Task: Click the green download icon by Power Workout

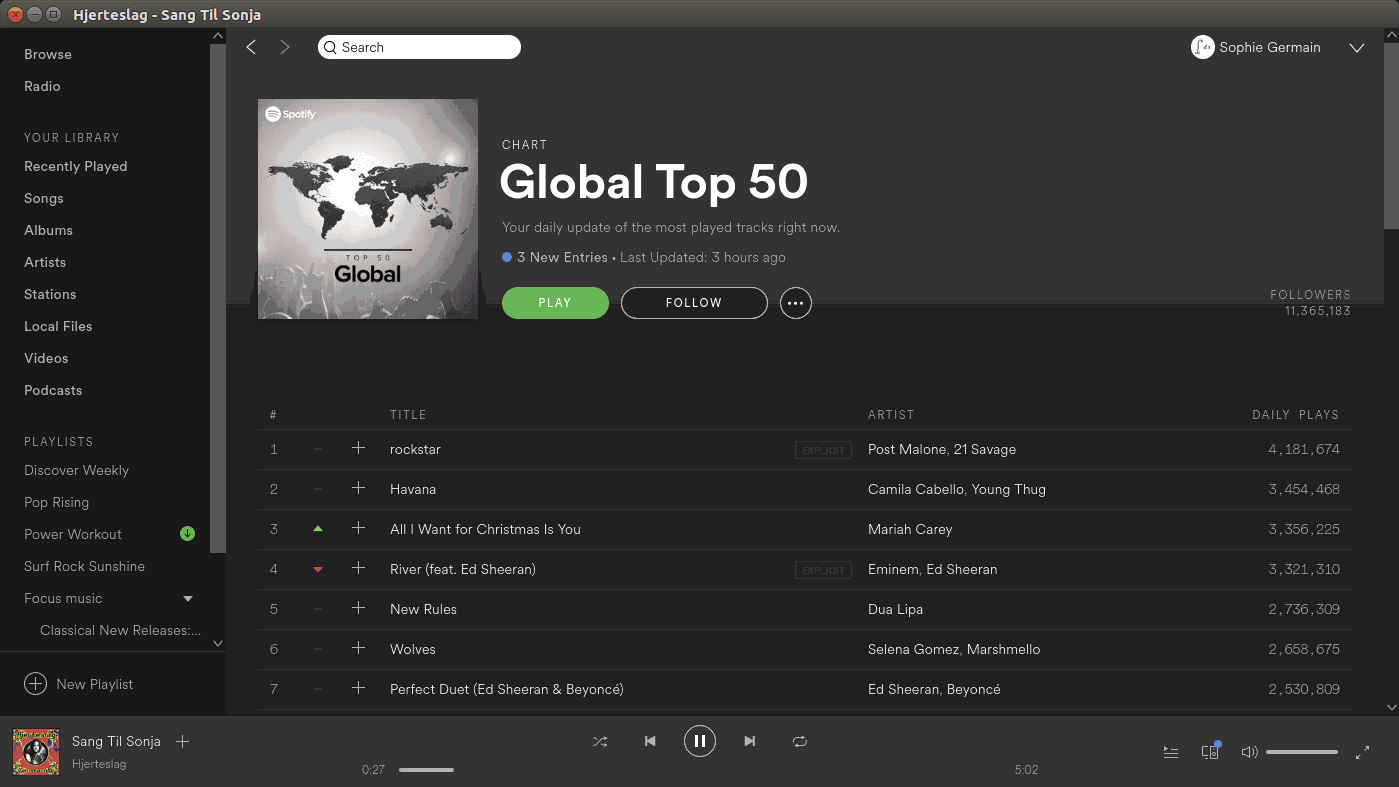Action: tap(187, 534)
